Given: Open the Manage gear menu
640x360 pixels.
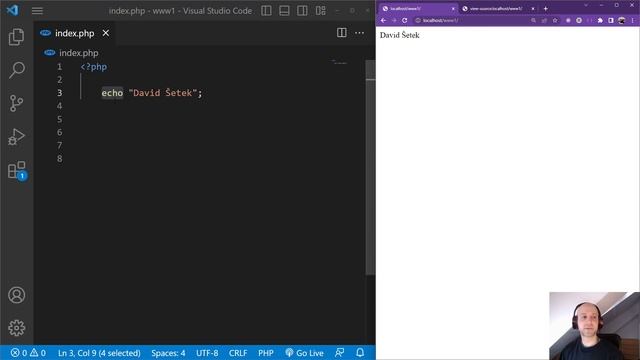Looking at the screenshot, I should coord(16,328).
